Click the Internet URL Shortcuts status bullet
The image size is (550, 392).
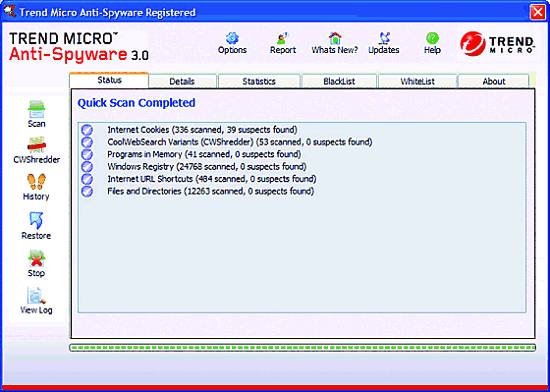[87, 179]
